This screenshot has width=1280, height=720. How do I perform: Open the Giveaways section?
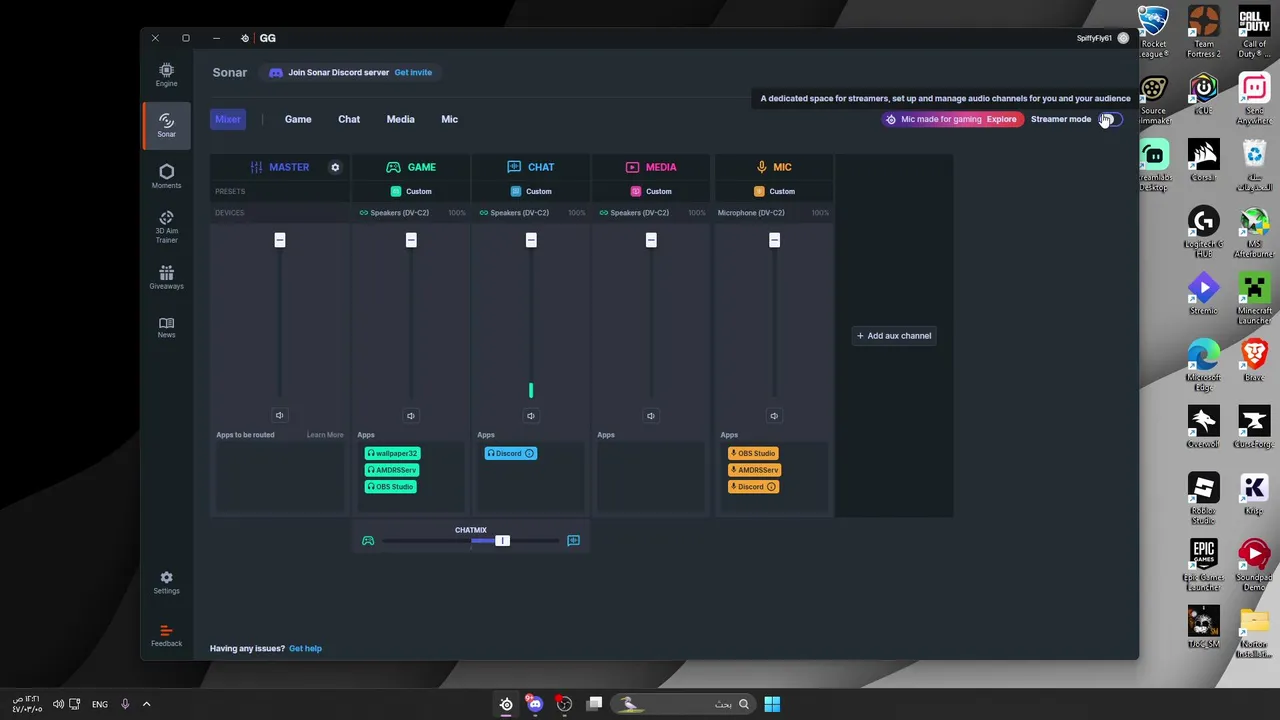pyautogui.click(x=166, y=277)
